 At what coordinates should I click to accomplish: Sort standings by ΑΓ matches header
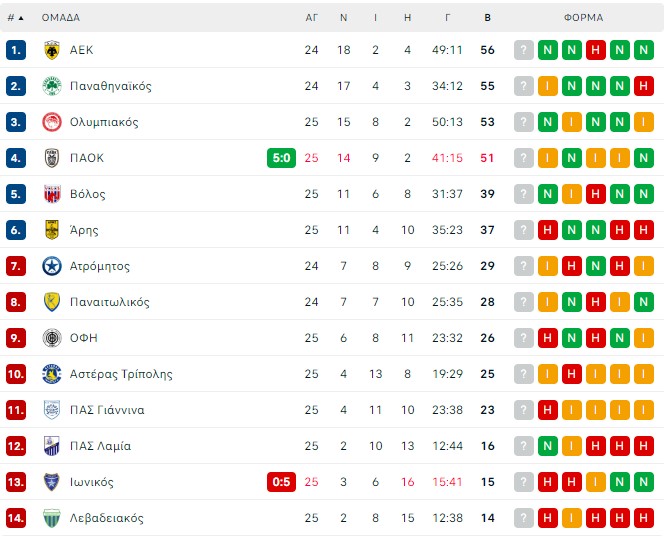click(x=311, y=18)
